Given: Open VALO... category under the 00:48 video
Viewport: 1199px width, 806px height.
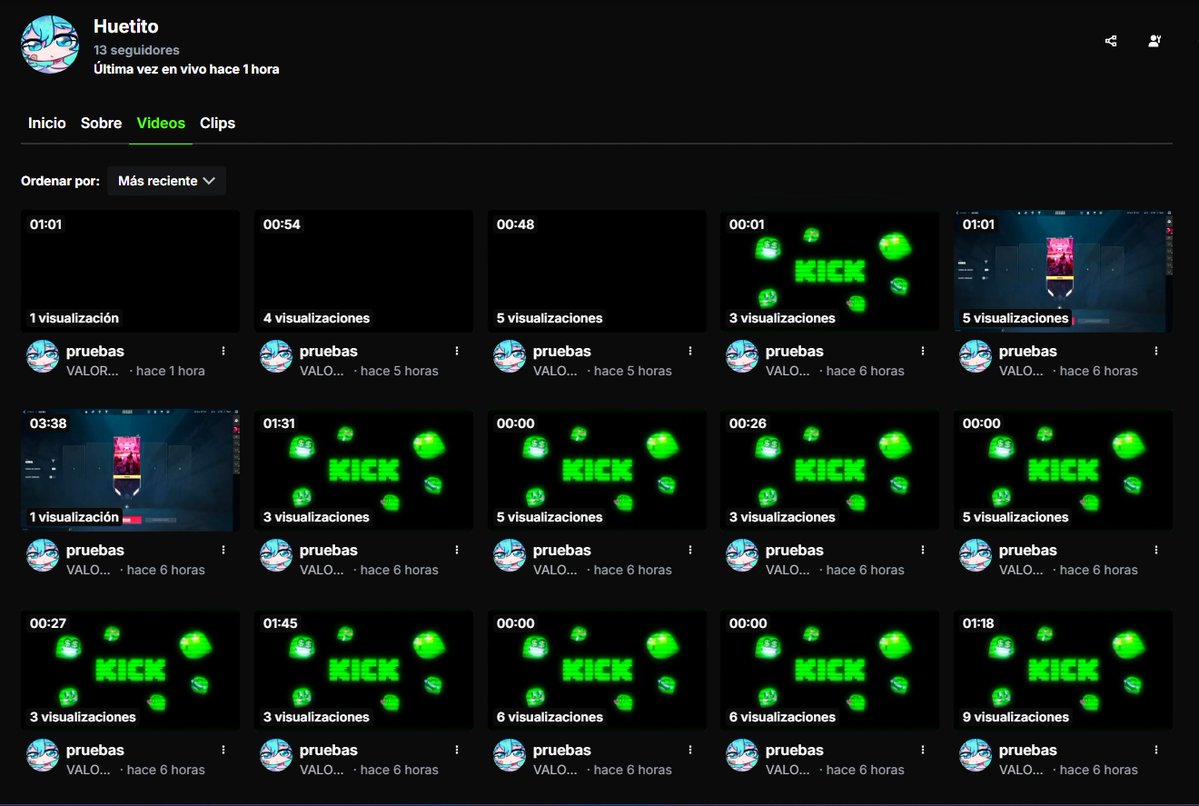Looking at the screenshot, I should [x=555, y=371].
